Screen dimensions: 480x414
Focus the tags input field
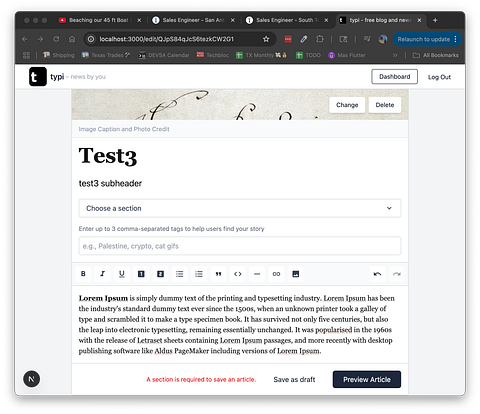point(240,246)
